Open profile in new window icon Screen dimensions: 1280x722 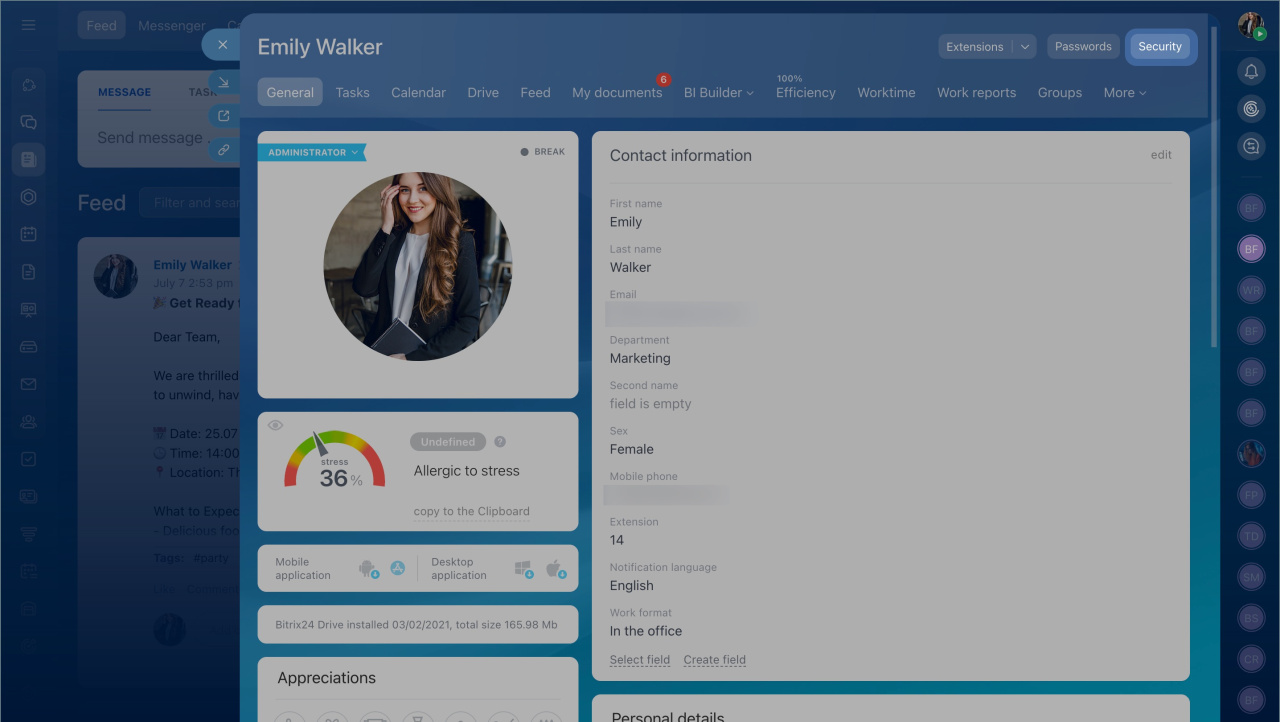(x=223, y=116)
